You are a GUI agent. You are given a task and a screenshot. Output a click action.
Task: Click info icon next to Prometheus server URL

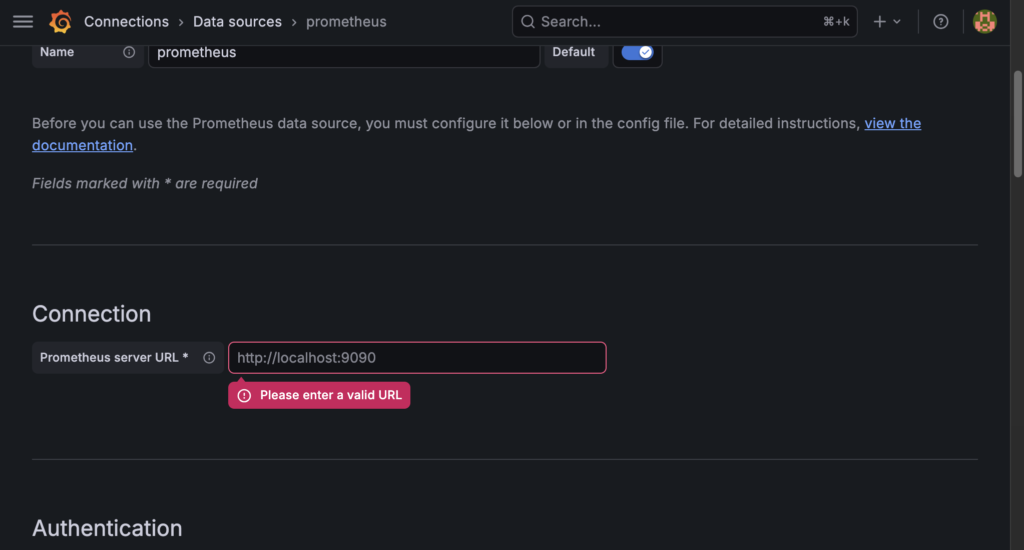point(209,357)
